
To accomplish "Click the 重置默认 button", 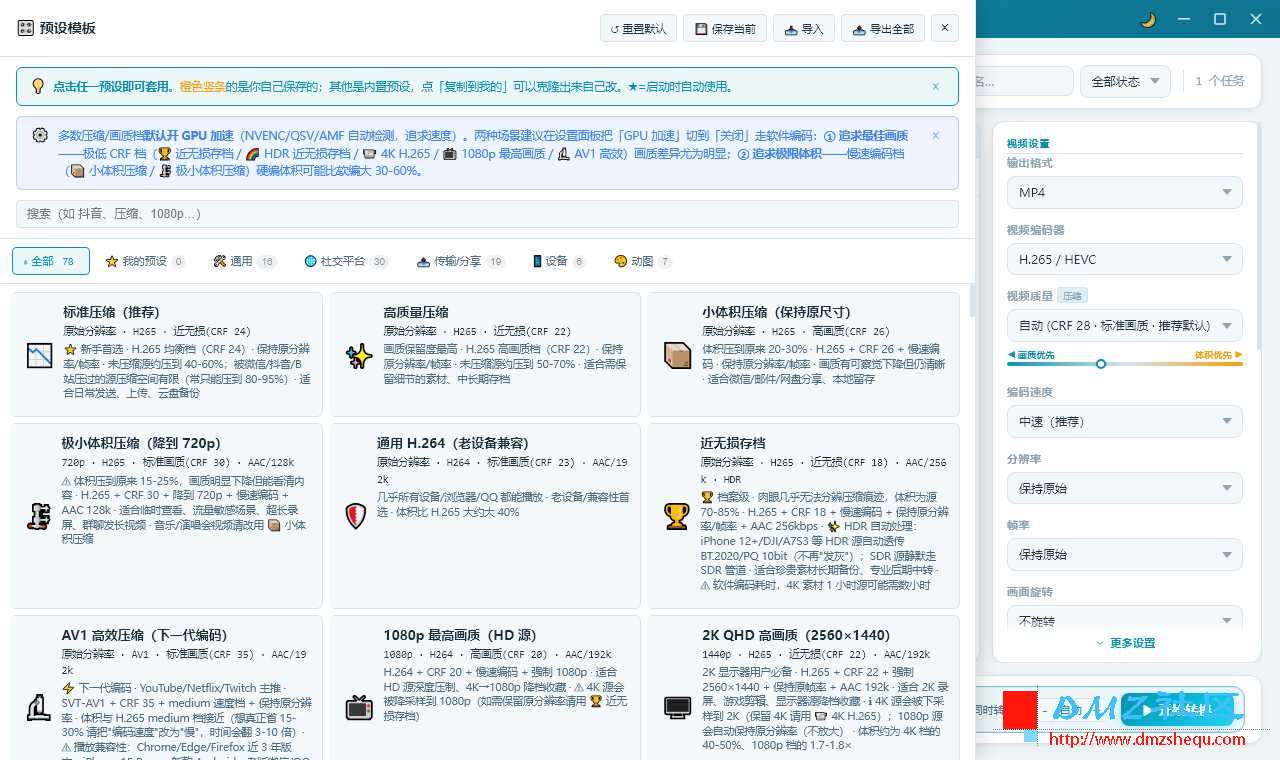I will point(638,29).
